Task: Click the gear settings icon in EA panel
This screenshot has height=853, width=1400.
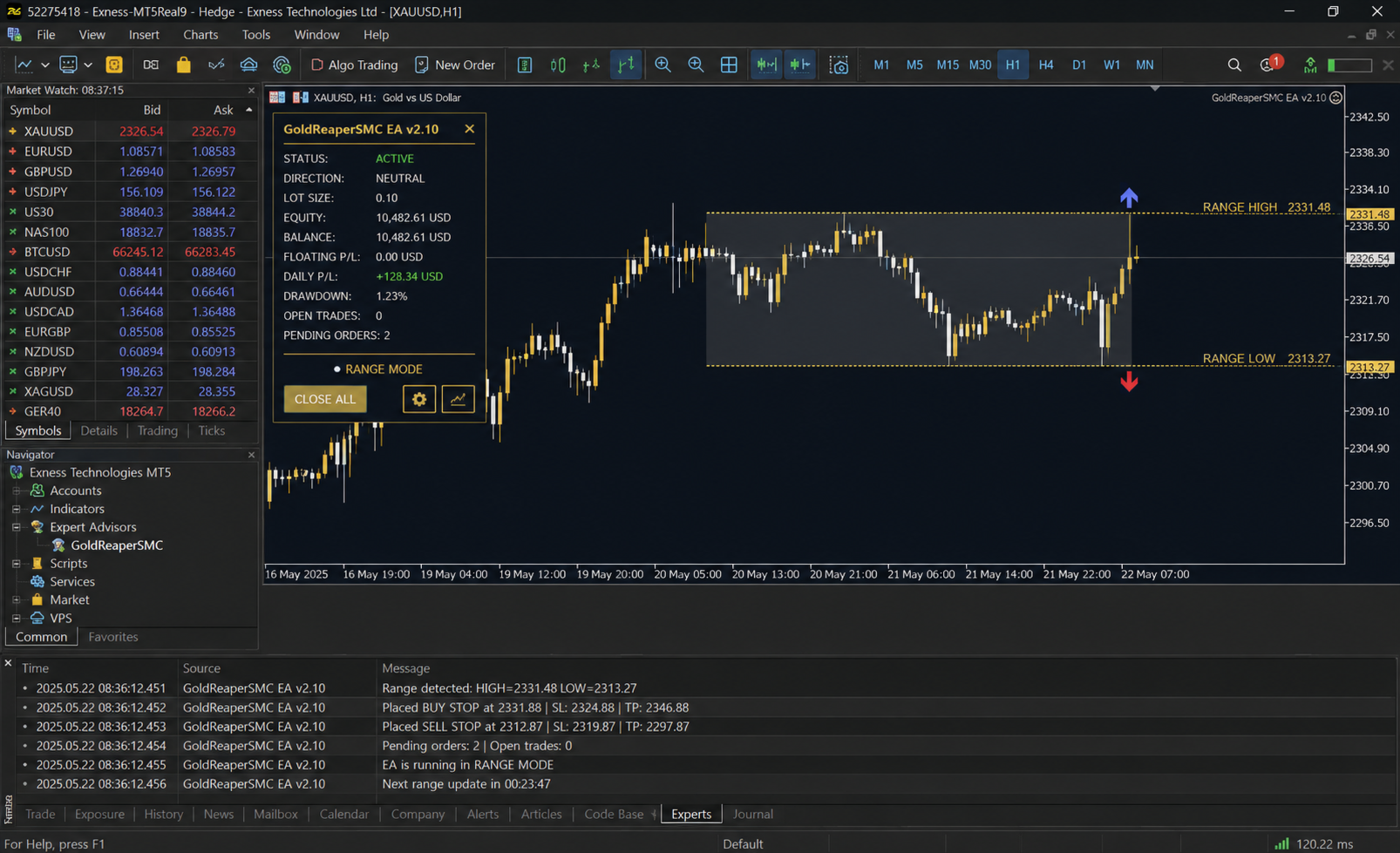Action: click(419, 399)
